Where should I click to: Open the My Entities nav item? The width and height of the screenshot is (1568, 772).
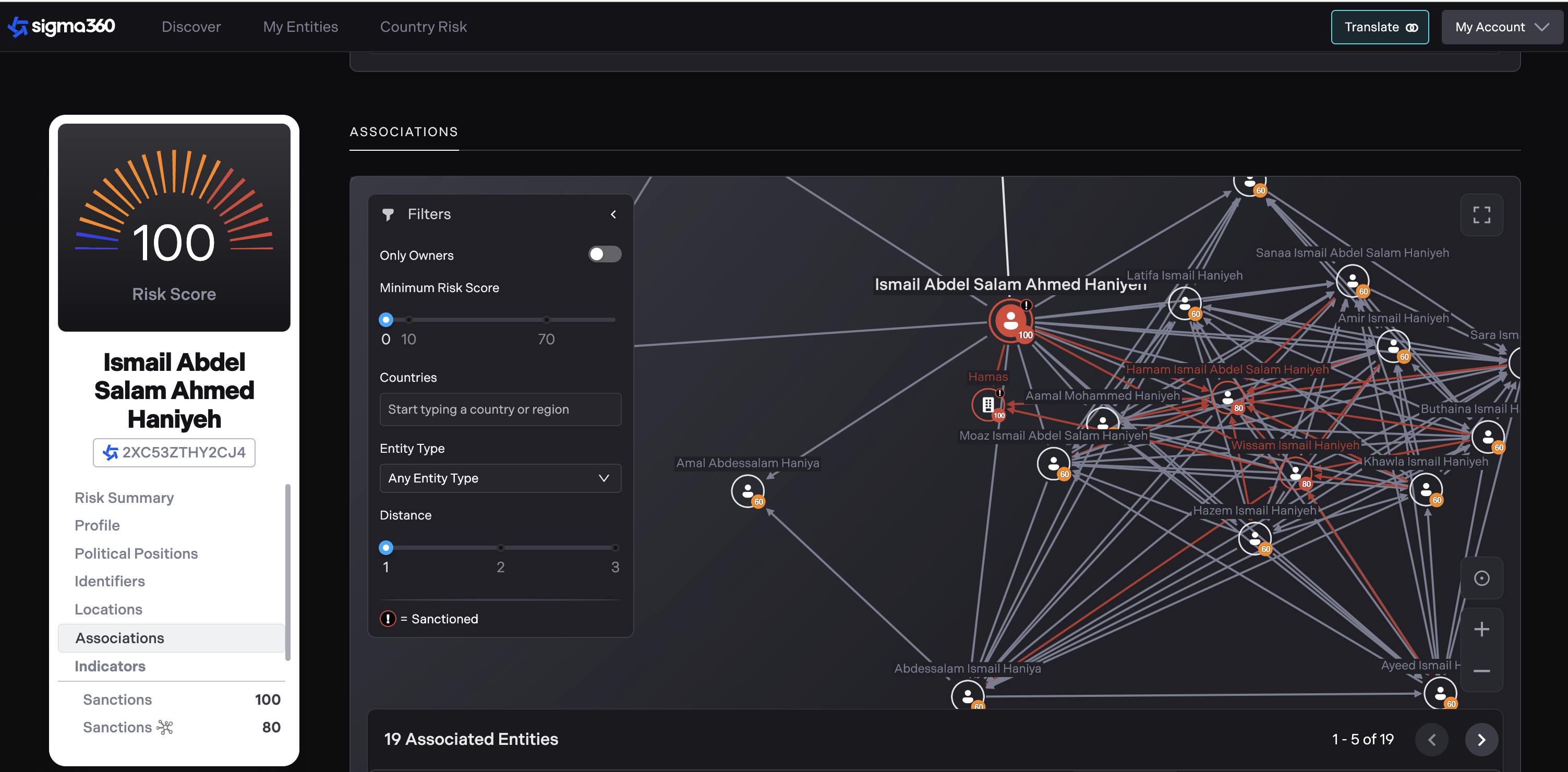tap(300, 27)
